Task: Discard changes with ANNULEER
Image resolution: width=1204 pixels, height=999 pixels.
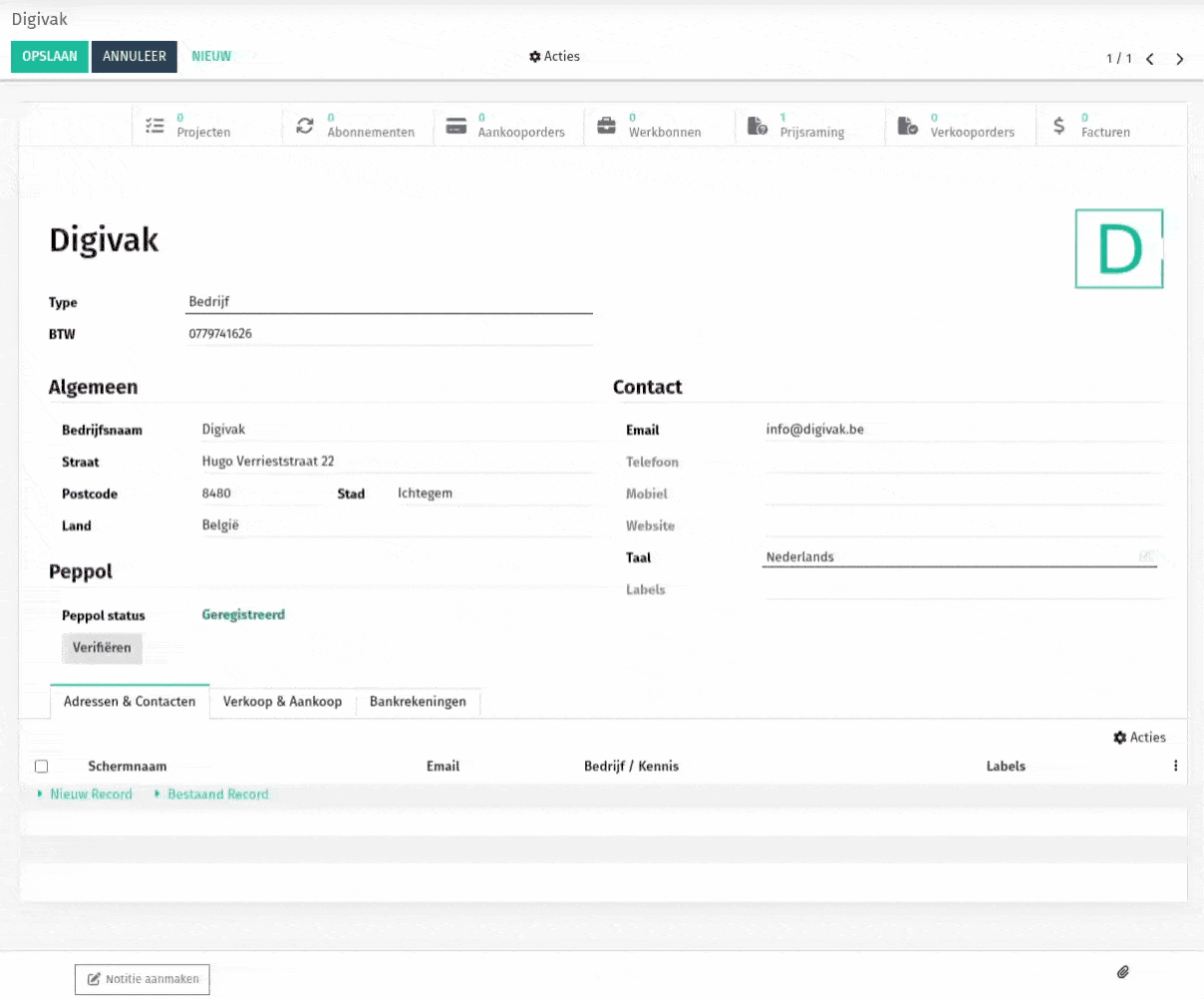Action: click(x=135, y=57)
